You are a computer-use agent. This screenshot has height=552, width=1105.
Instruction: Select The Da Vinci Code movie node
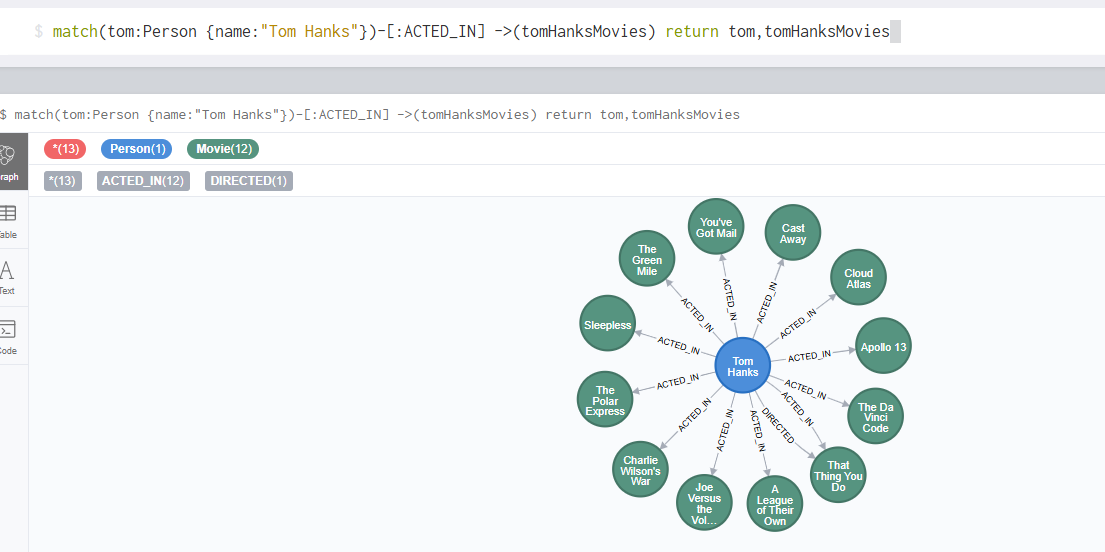pos(875,417)
